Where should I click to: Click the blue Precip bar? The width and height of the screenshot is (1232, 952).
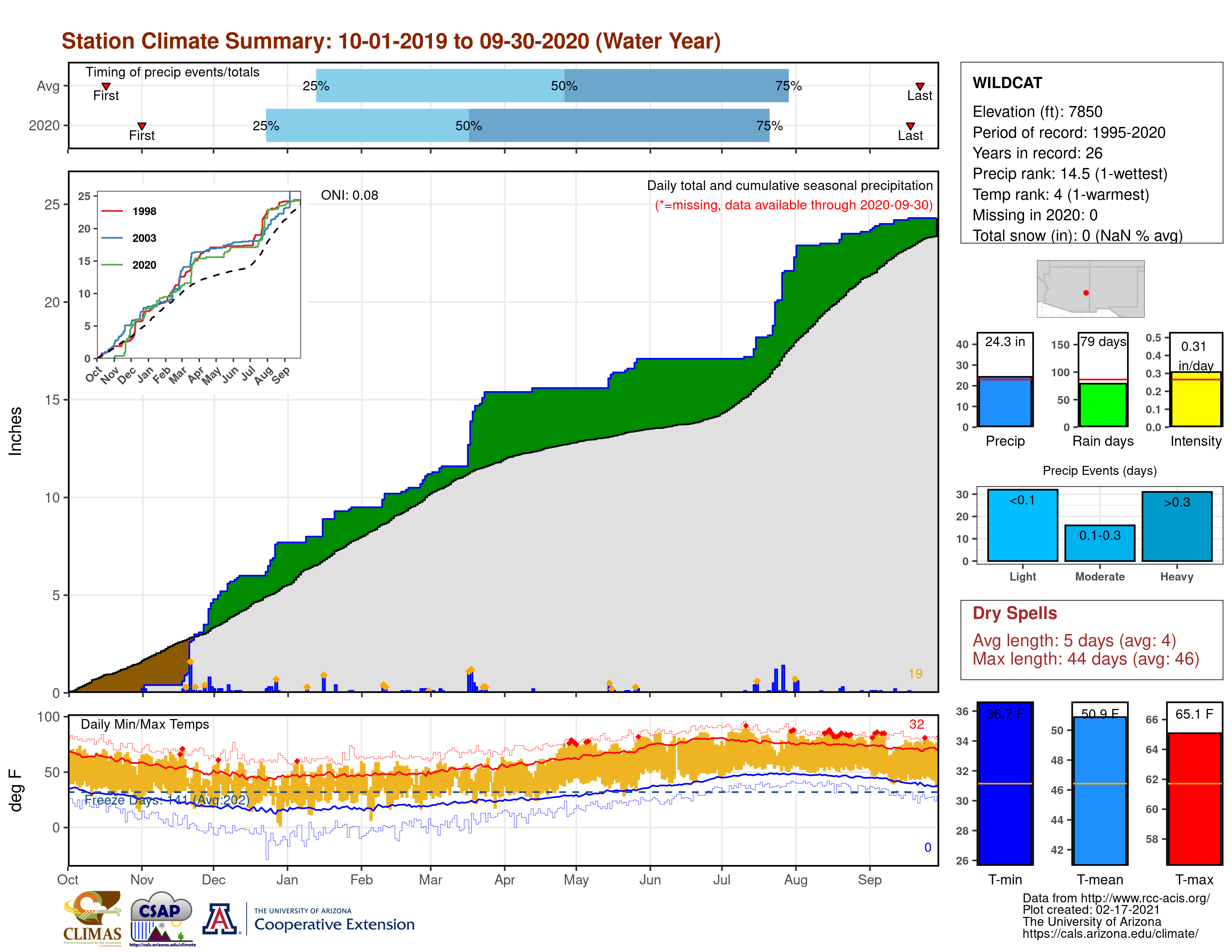point(1005,402)
